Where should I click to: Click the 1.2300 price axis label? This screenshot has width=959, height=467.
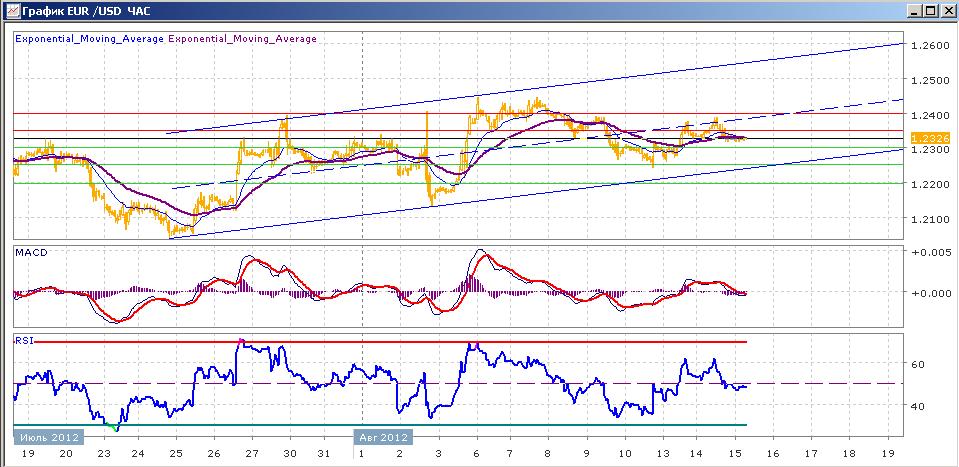tap(928, 149)
